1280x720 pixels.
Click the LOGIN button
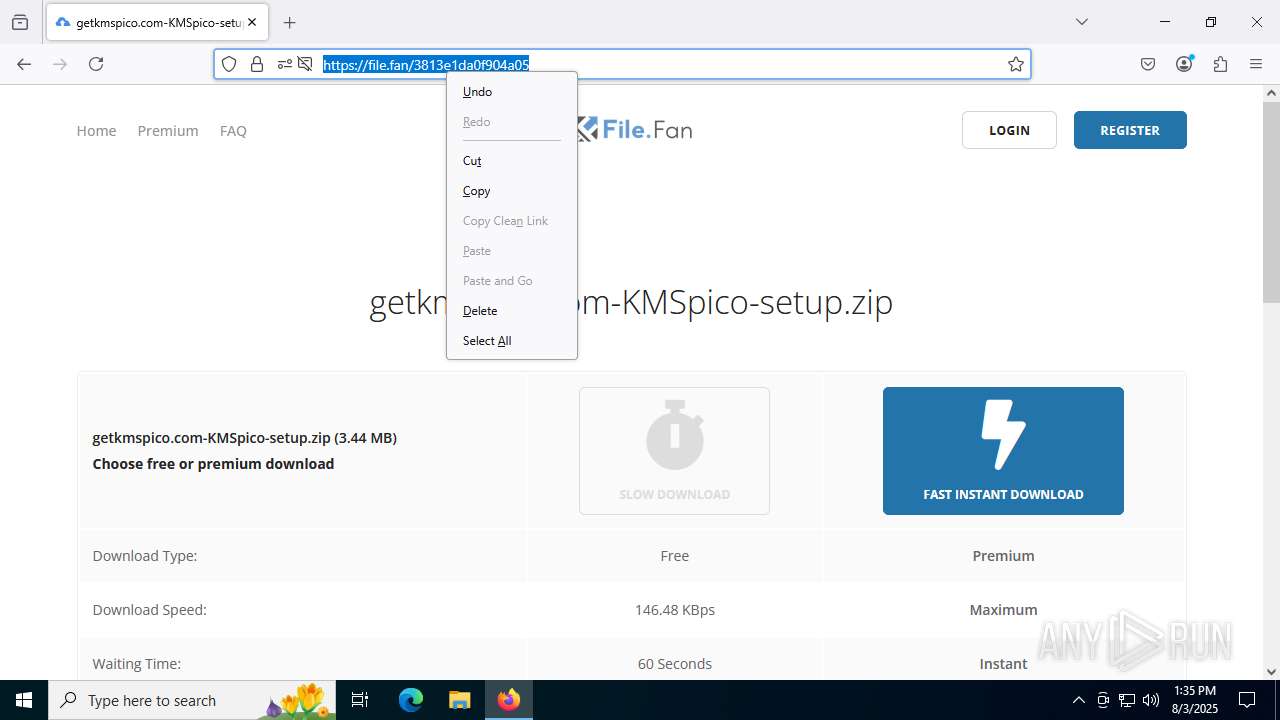[1009, 130]
